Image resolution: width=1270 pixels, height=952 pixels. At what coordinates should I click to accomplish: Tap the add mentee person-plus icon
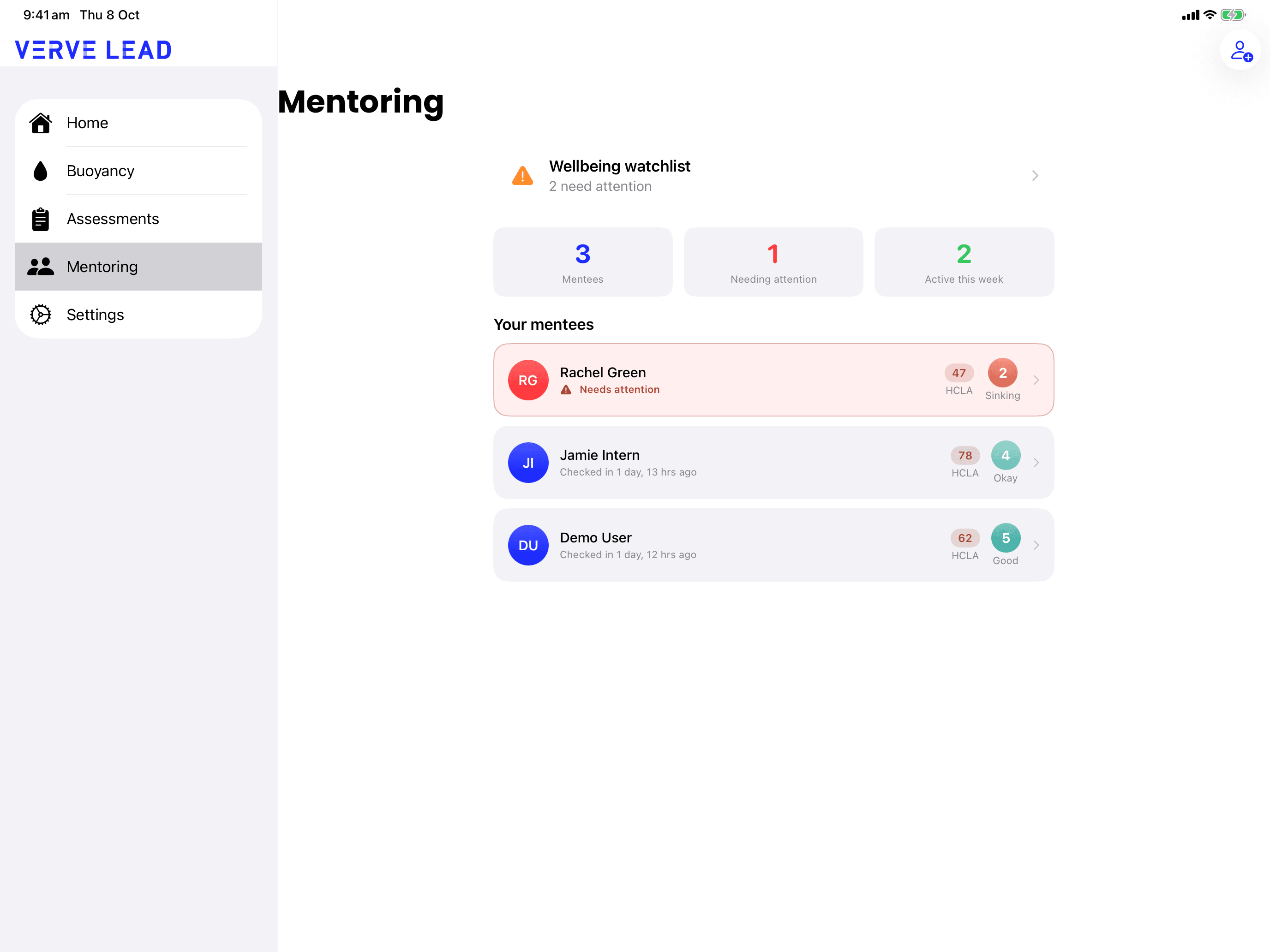[1241, 50]
